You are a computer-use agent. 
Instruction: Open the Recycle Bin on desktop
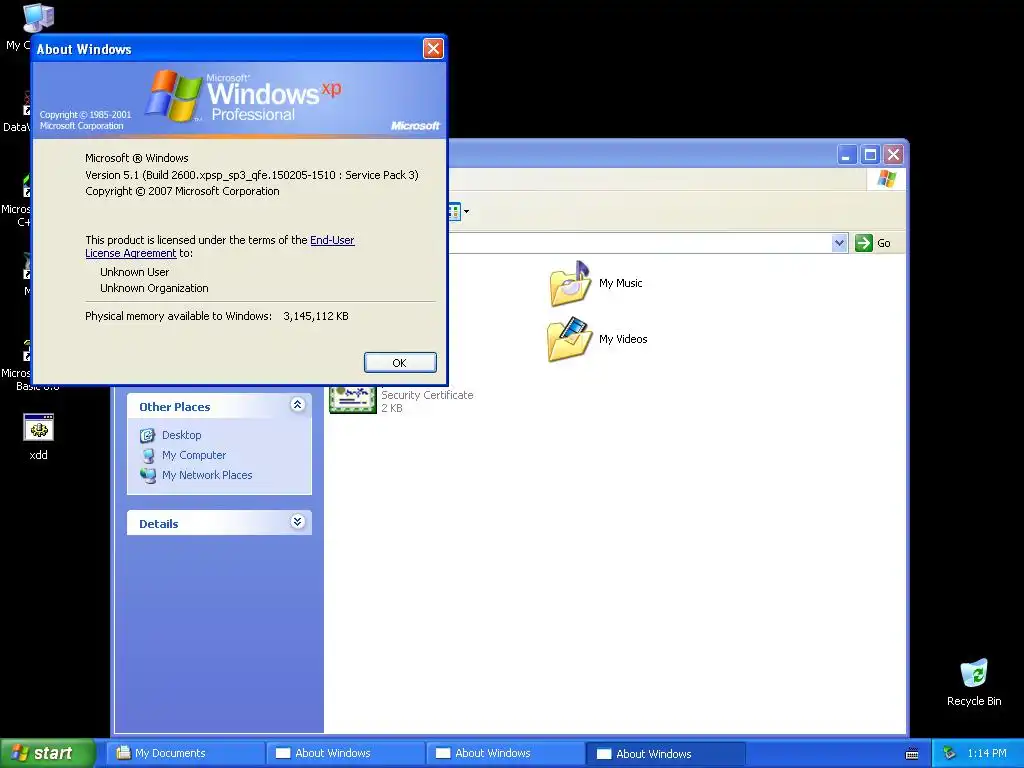tap(974, 682)
